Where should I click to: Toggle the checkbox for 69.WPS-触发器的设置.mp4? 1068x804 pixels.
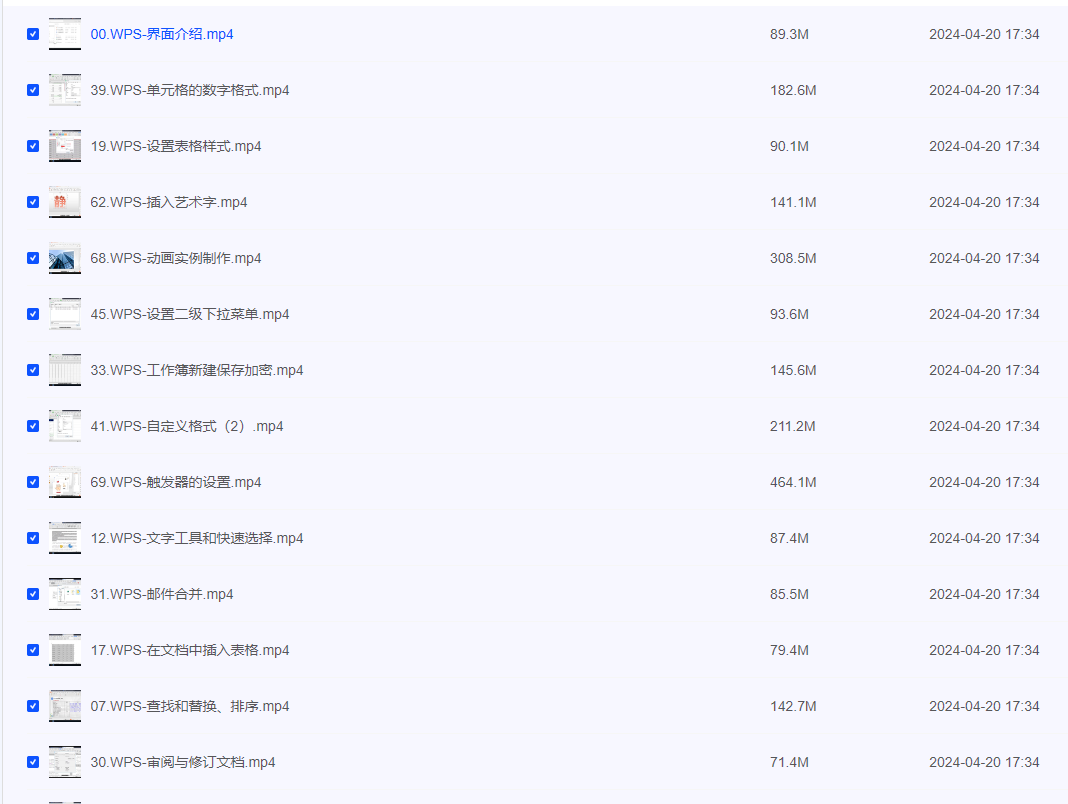coord(33,482)
